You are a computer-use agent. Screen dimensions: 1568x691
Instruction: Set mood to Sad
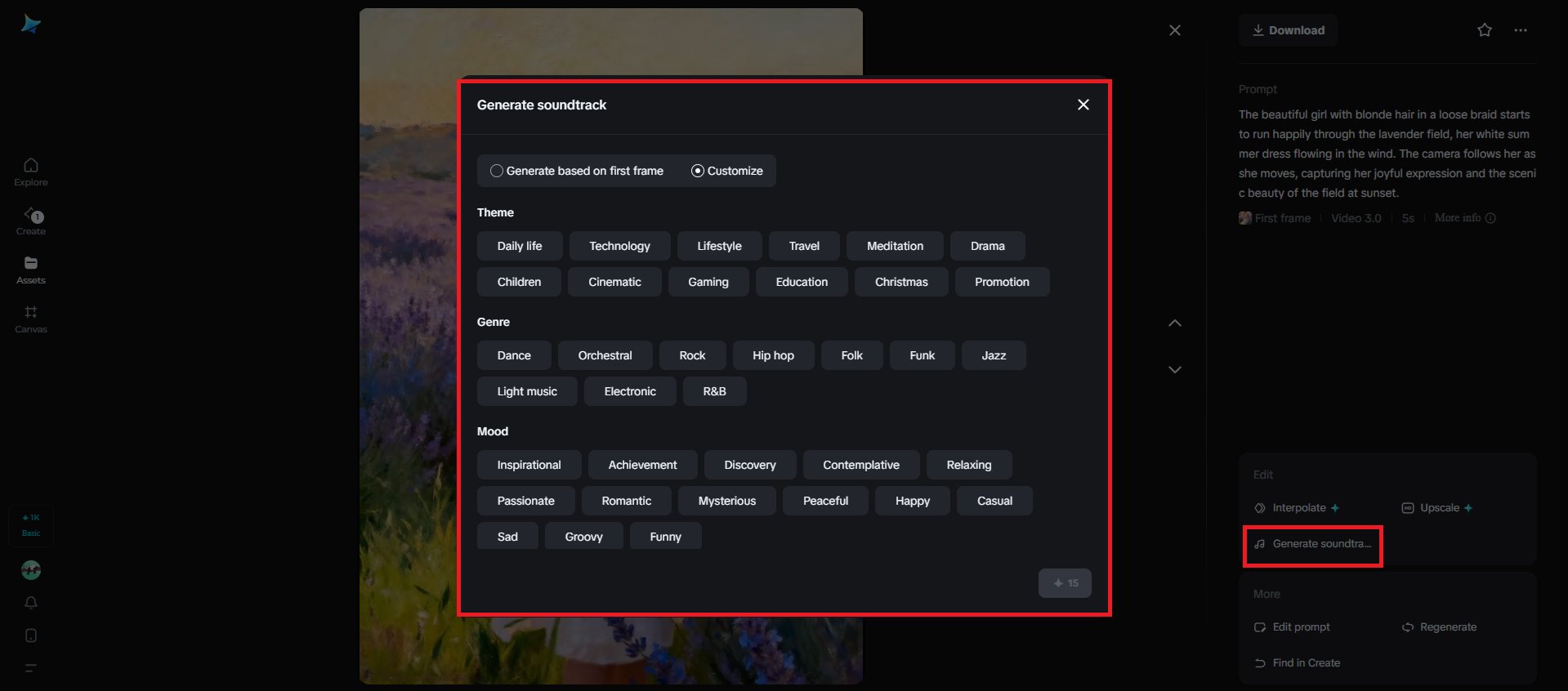[507, 536]
